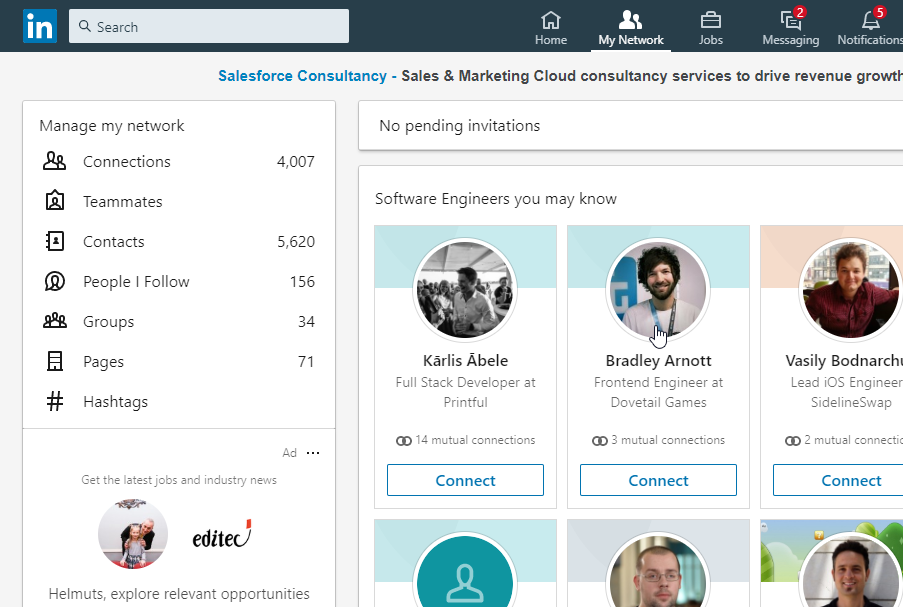View Vasily Bodnarchuk's profile picture
Viewport: 903px width, 607px height.
pyautogui.click(x=850, y=289)
